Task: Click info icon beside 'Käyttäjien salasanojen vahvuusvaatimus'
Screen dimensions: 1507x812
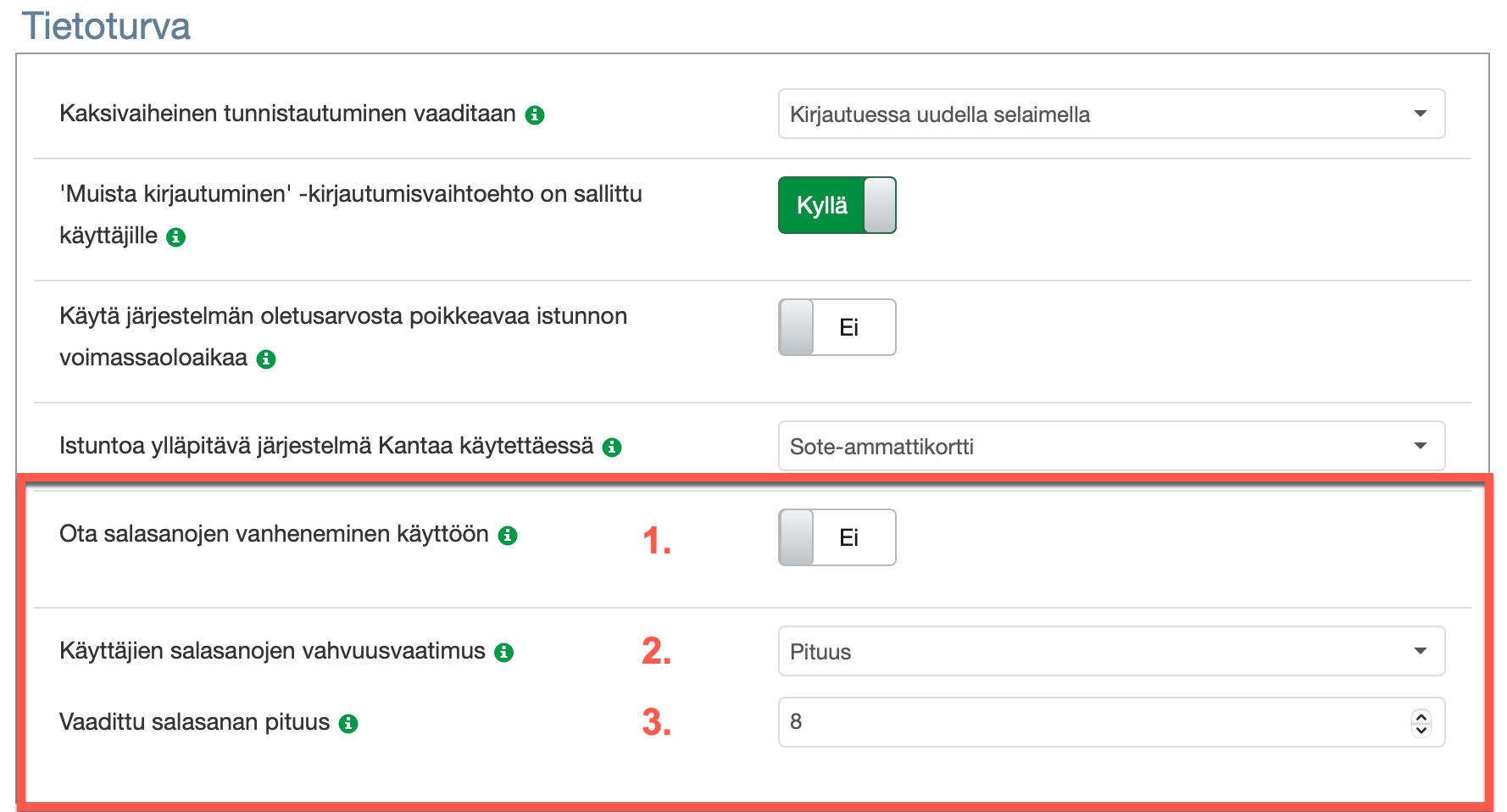Action: [504, 653]
